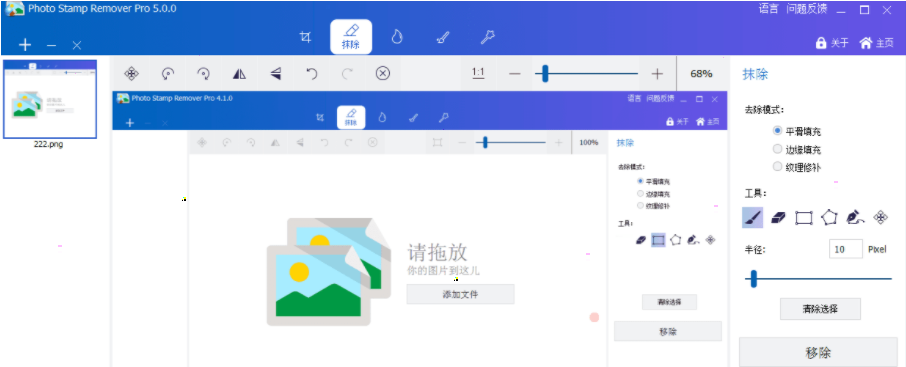Switch to the 抹除 erase tab
906x367 pixels.
[351, 37]
